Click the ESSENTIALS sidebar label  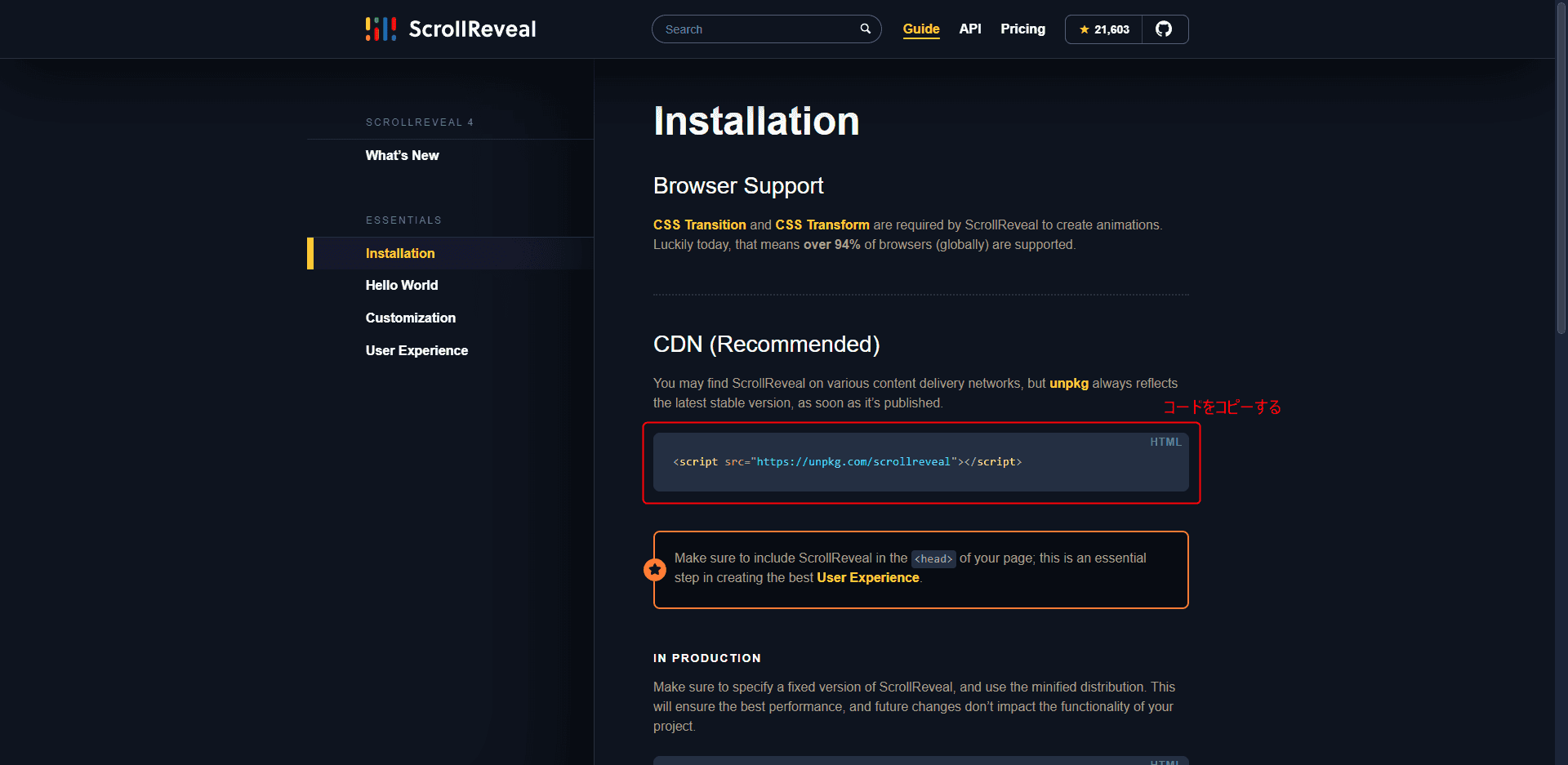403,220
